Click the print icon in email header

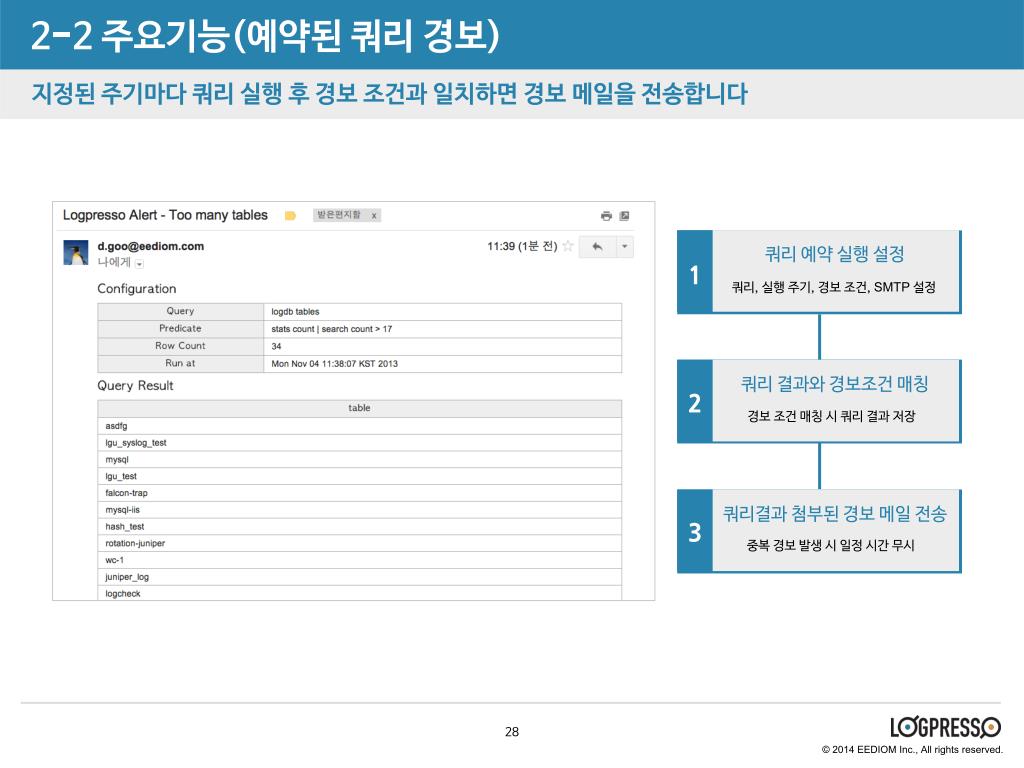(606, 216)
